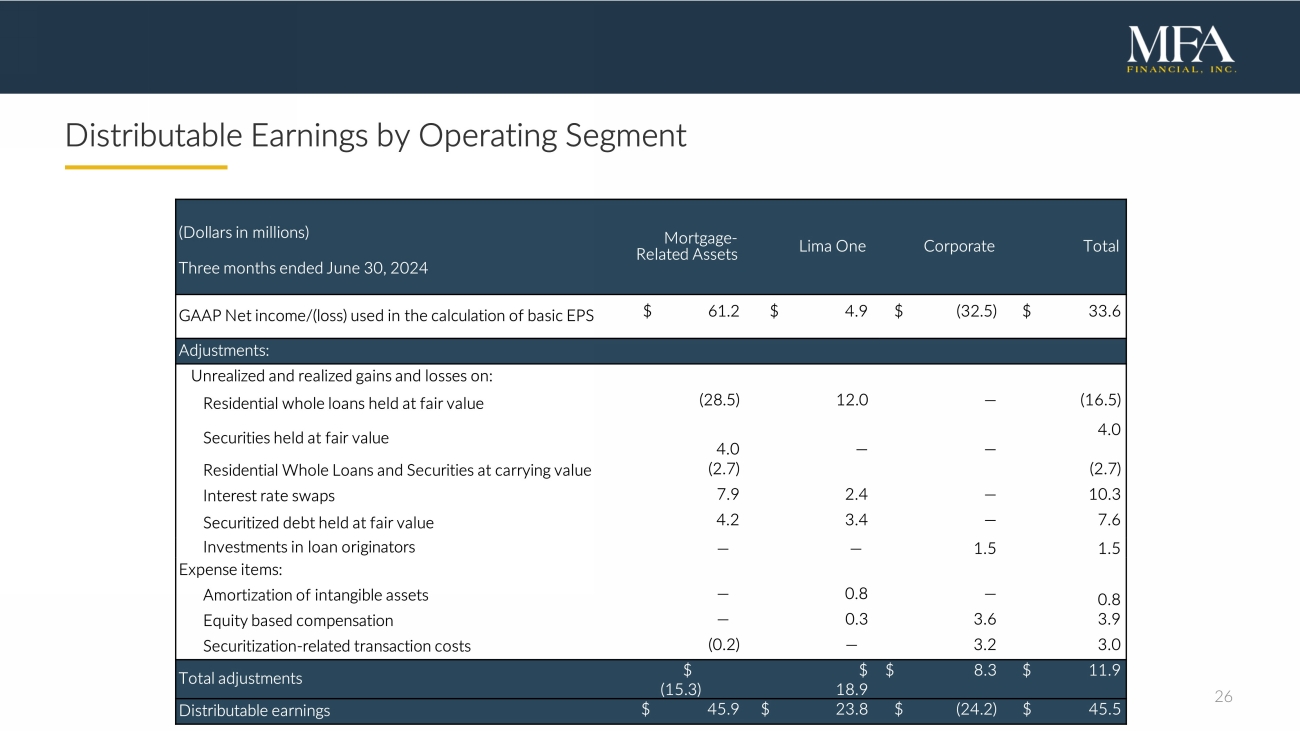The image size is (1300, 731).
Task: Click the slide title Distributable Earnings by Operating Segment
Action: coord(376,135)
